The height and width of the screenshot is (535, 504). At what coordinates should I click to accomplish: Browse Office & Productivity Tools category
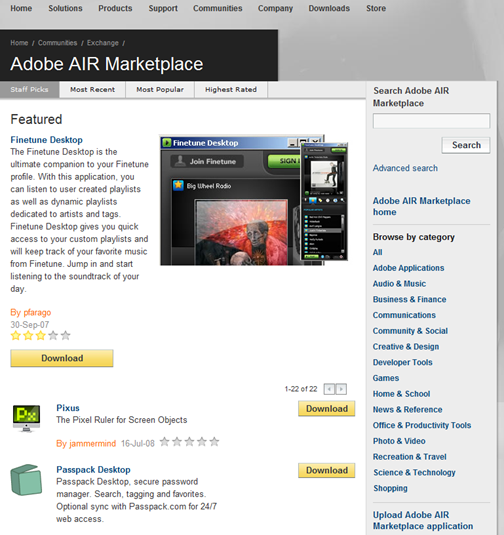(x=422, y=425)
